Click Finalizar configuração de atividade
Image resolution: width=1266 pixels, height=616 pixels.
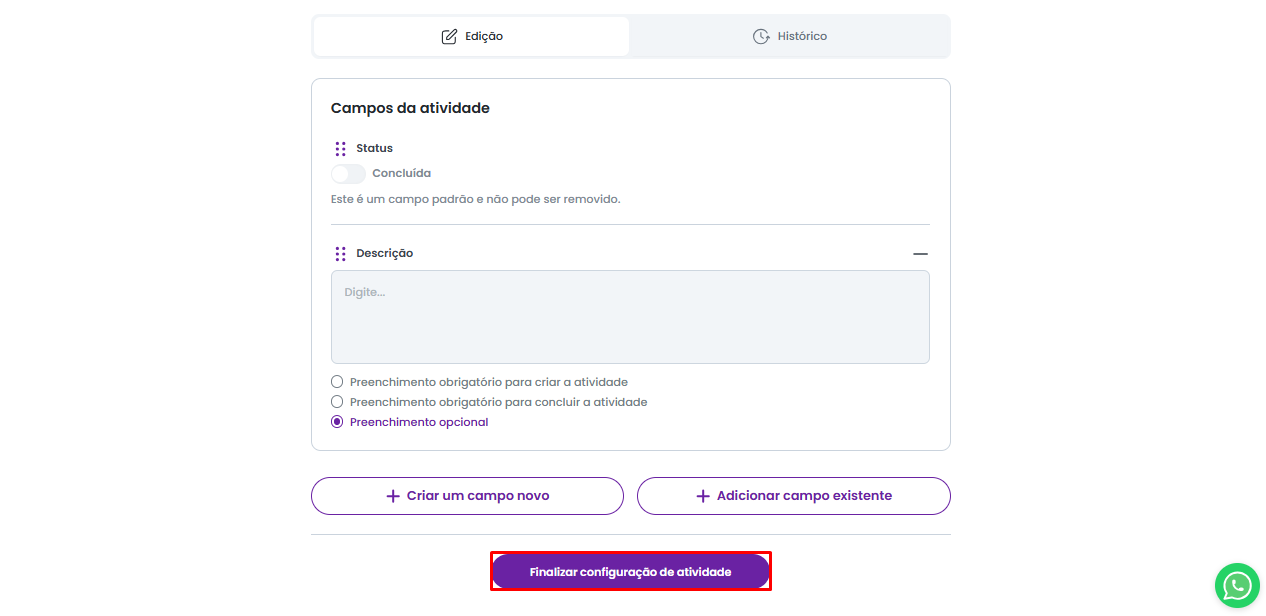point(630,572)
